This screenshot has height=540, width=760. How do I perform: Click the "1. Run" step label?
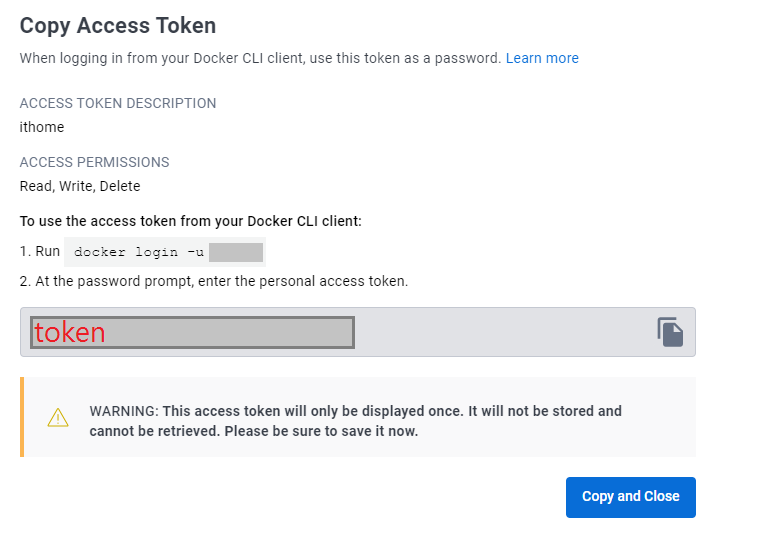(40, 252)
